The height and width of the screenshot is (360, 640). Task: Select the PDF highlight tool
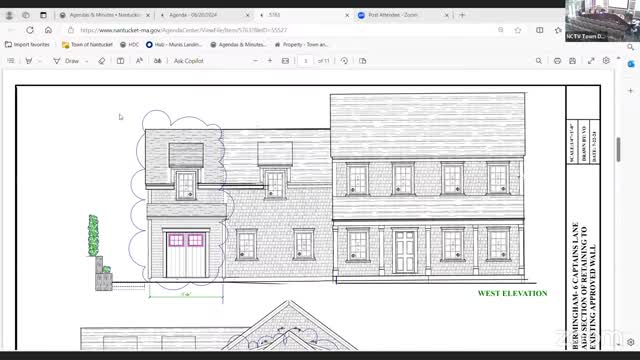coord(29,61)
